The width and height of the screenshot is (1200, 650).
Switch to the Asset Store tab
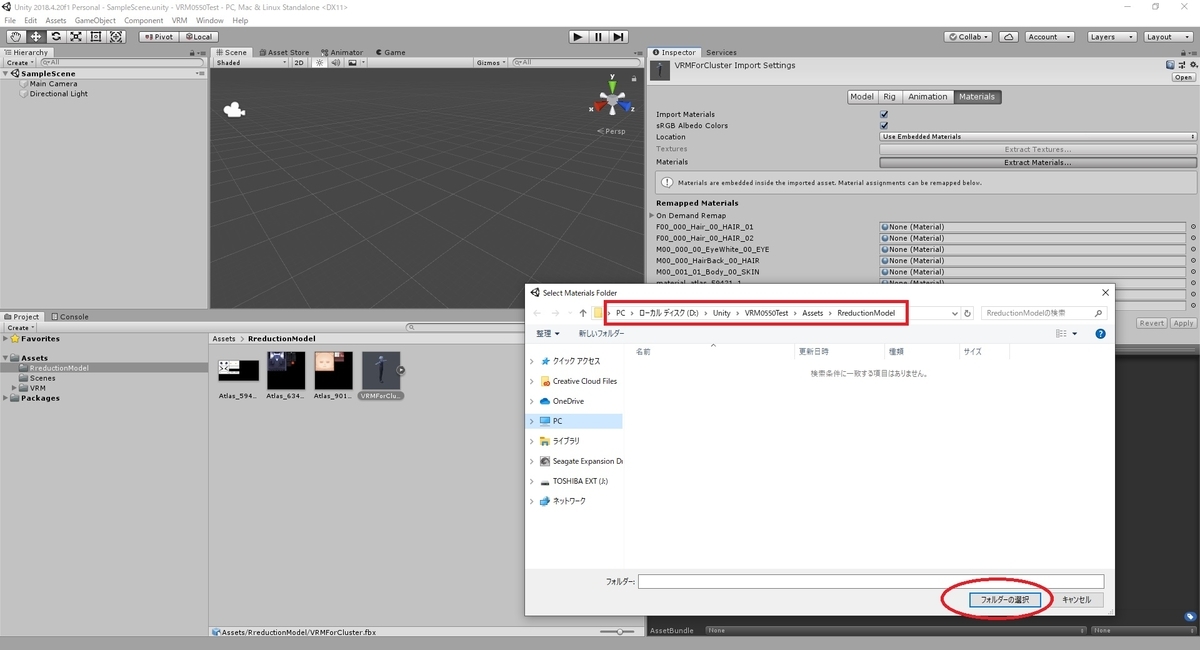click(x=285, y=52)
